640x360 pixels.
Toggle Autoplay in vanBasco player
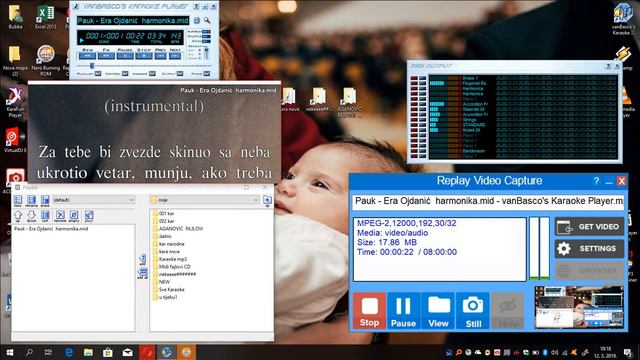(x=206, y=31)
